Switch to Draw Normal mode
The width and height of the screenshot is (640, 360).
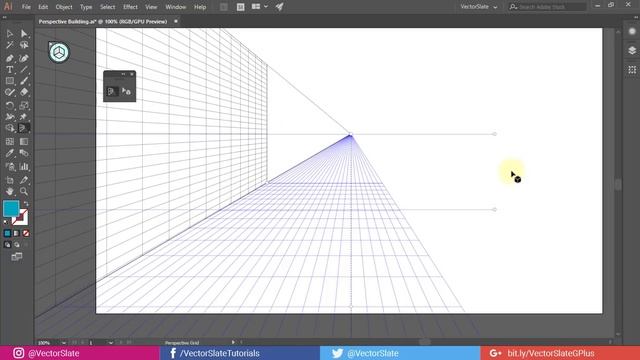(7, 245)
